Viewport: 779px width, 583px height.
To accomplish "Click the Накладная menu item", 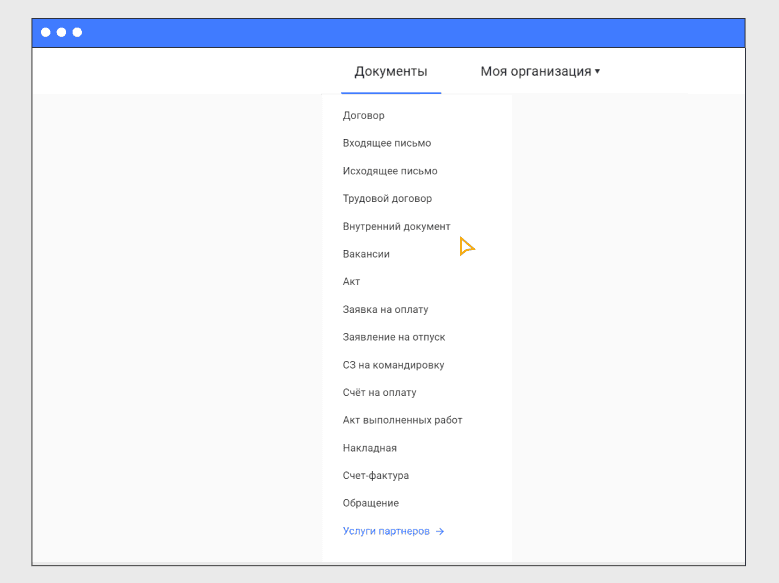I will click(369, 448).
